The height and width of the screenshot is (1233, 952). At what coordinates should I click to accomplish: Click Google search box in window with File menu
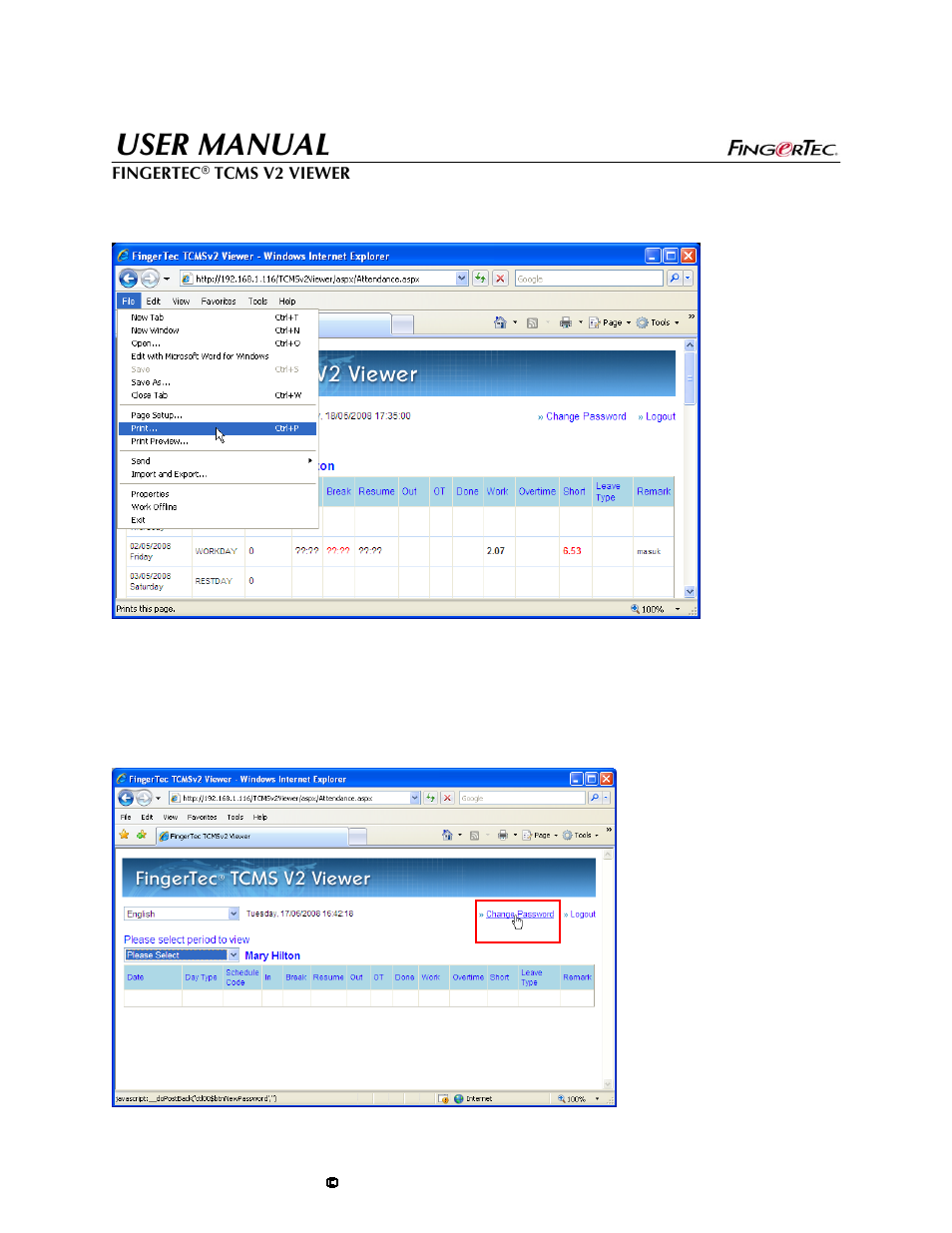[x=589, y=279]
